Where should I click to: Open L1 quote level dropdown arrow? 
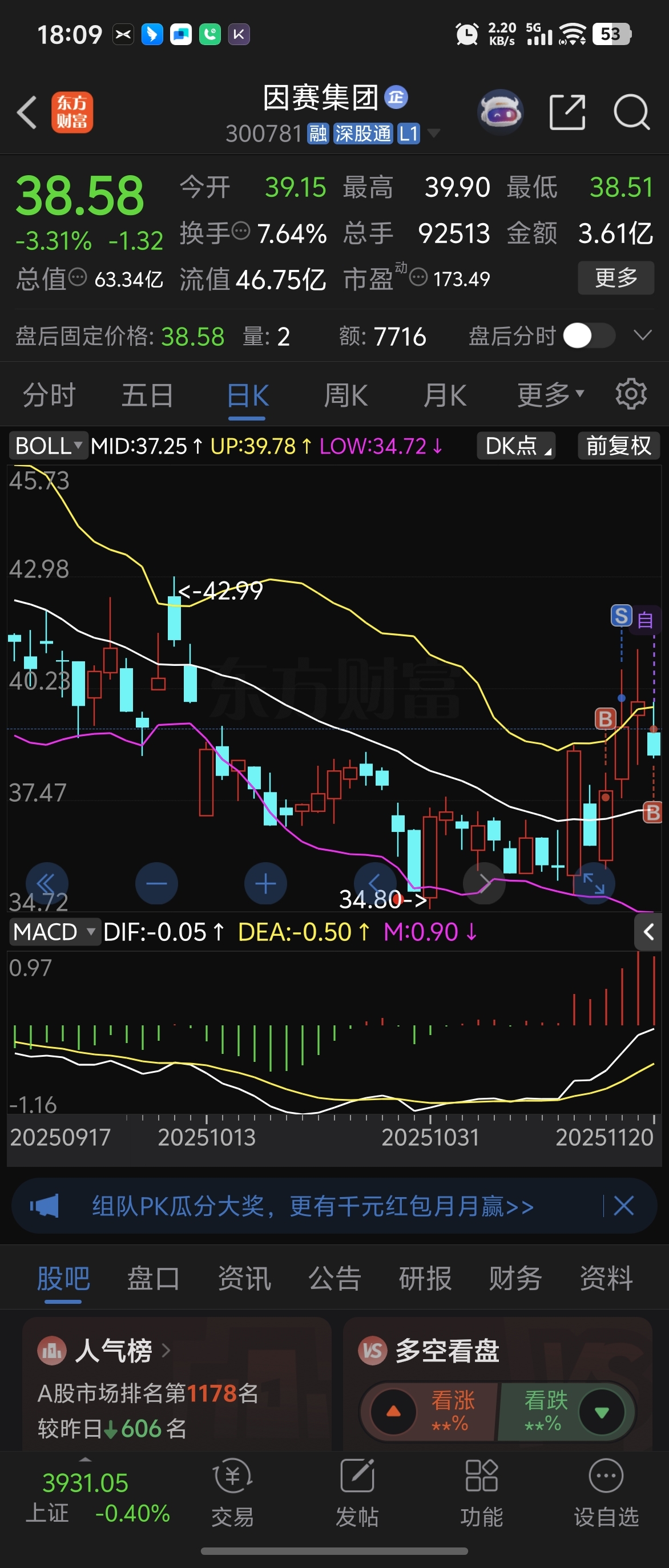[433, 133]
